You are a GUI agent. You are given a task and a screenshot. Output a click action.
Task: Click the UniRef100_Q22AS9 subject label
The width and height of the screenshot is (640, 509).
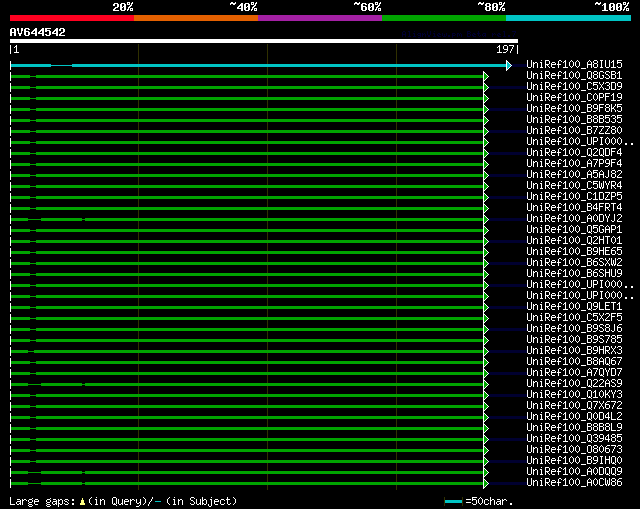[x=574, y=384]
